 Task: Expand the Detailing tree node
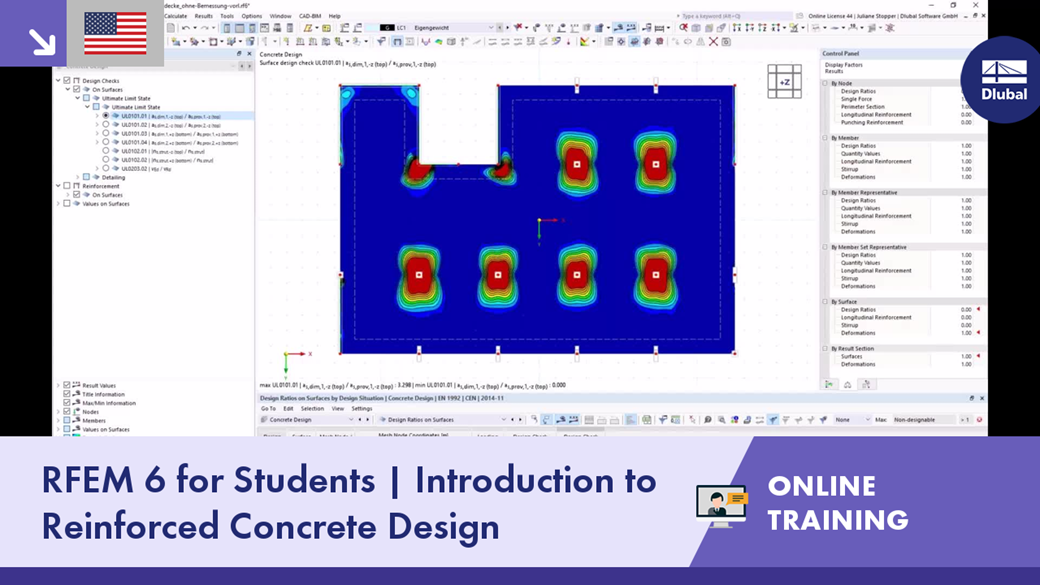click(x=78, y=177)
